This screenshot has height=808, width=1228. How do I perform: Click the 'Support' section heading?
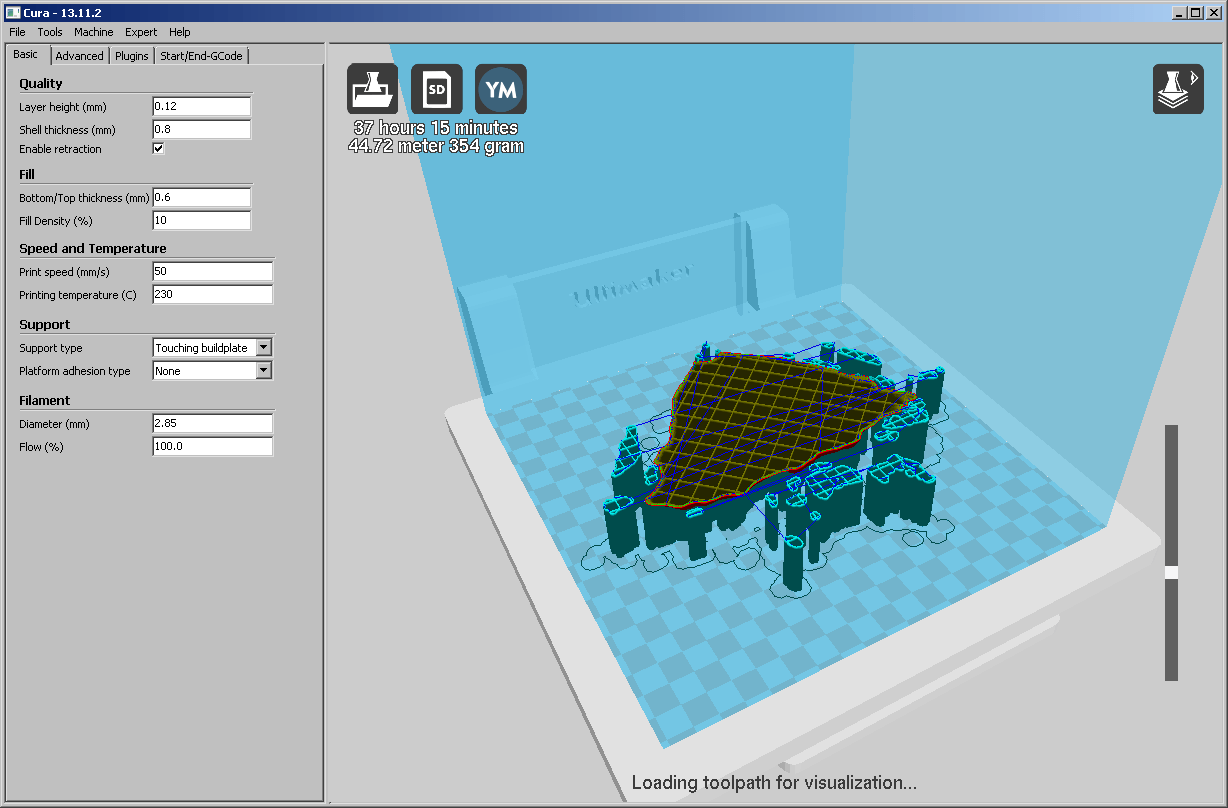[45, 324]
